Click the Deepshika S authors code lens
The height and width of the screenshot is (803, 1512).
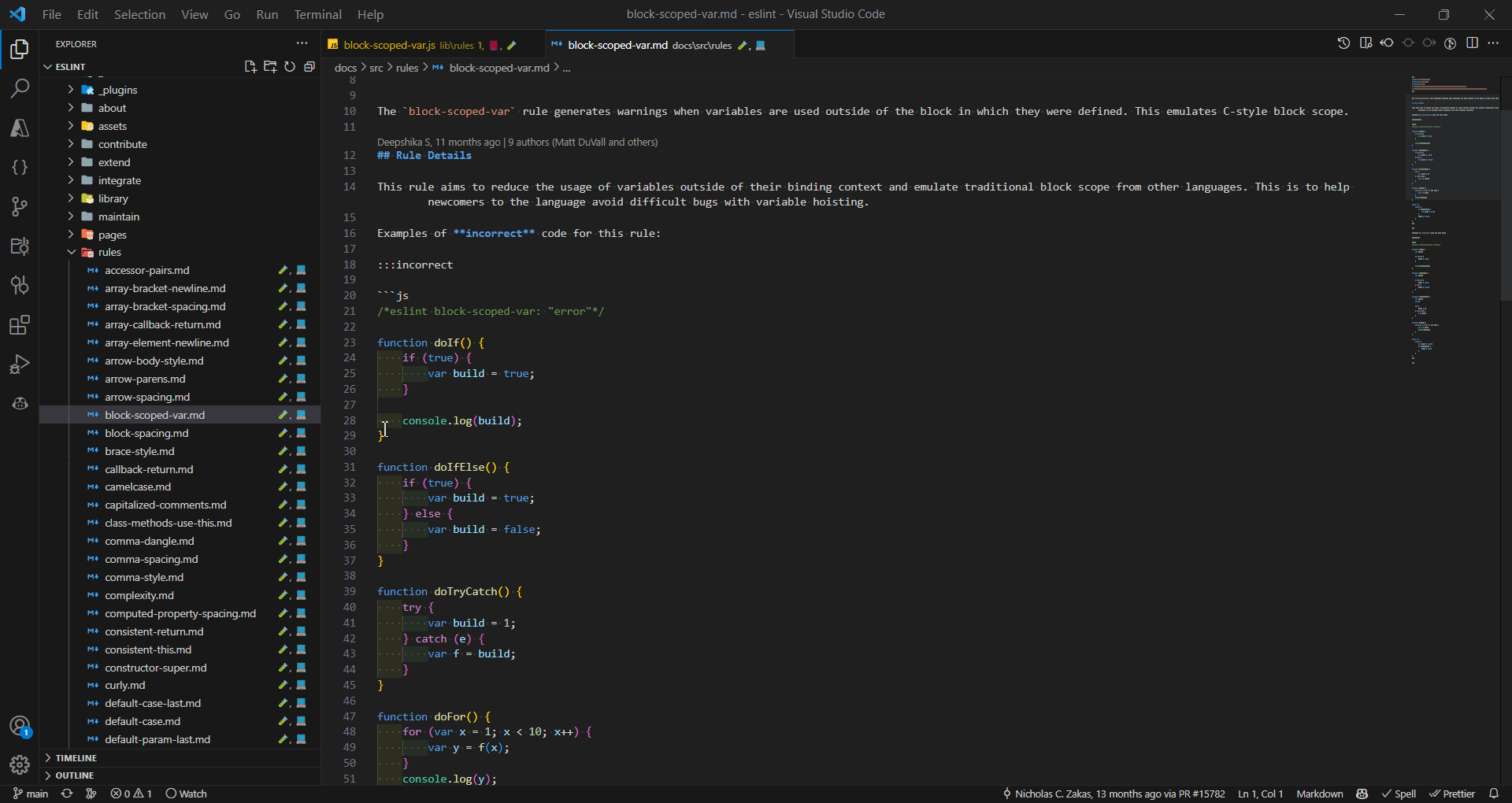pyautogui.click(x=517, y=142)
